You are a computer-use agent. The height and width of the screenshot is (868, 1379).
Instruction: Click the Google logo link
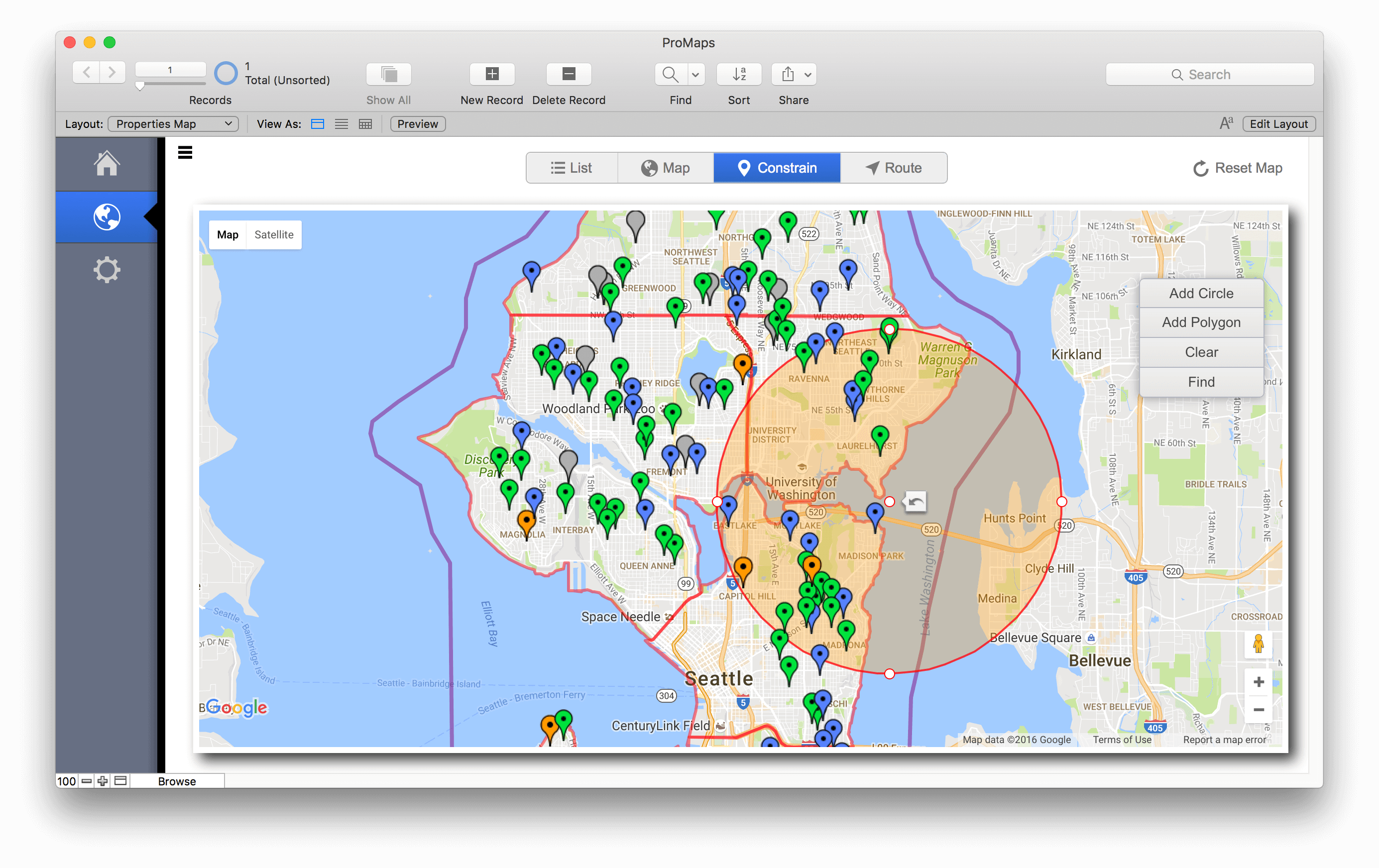[x=235, y=708]
